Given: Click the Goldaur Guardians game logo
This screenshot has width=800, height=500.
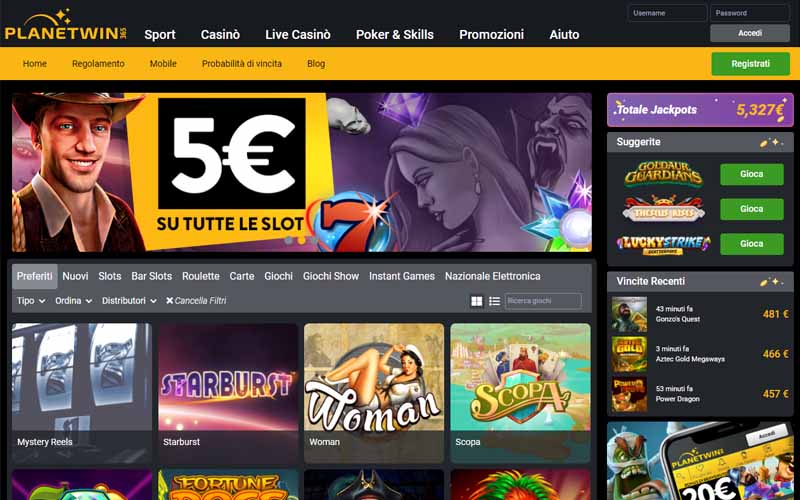Looking at the screenshot, I should (663, 174).
